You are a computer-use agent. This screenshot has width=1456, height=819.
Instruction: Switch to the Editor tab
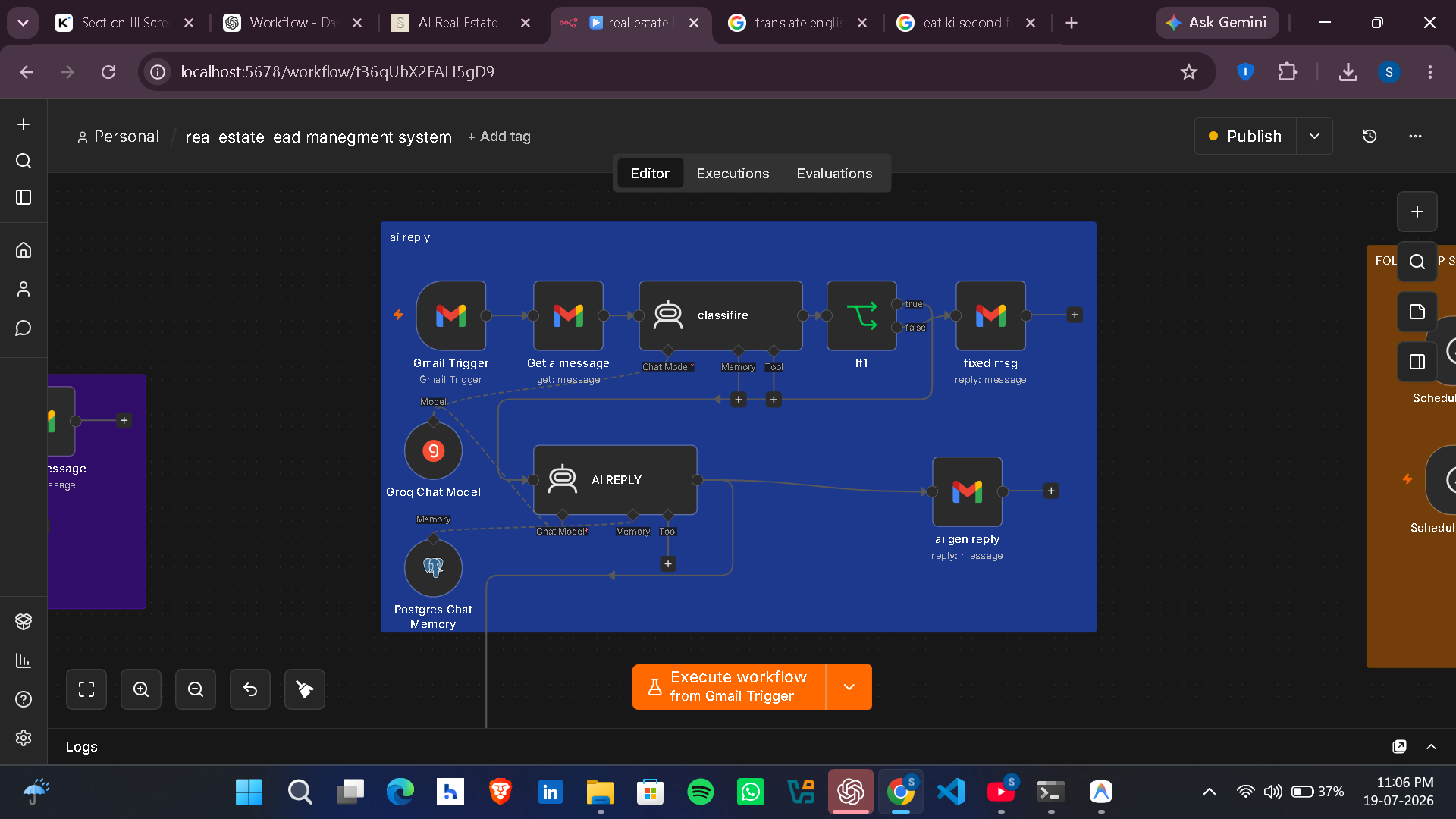(x=650, y=174)
